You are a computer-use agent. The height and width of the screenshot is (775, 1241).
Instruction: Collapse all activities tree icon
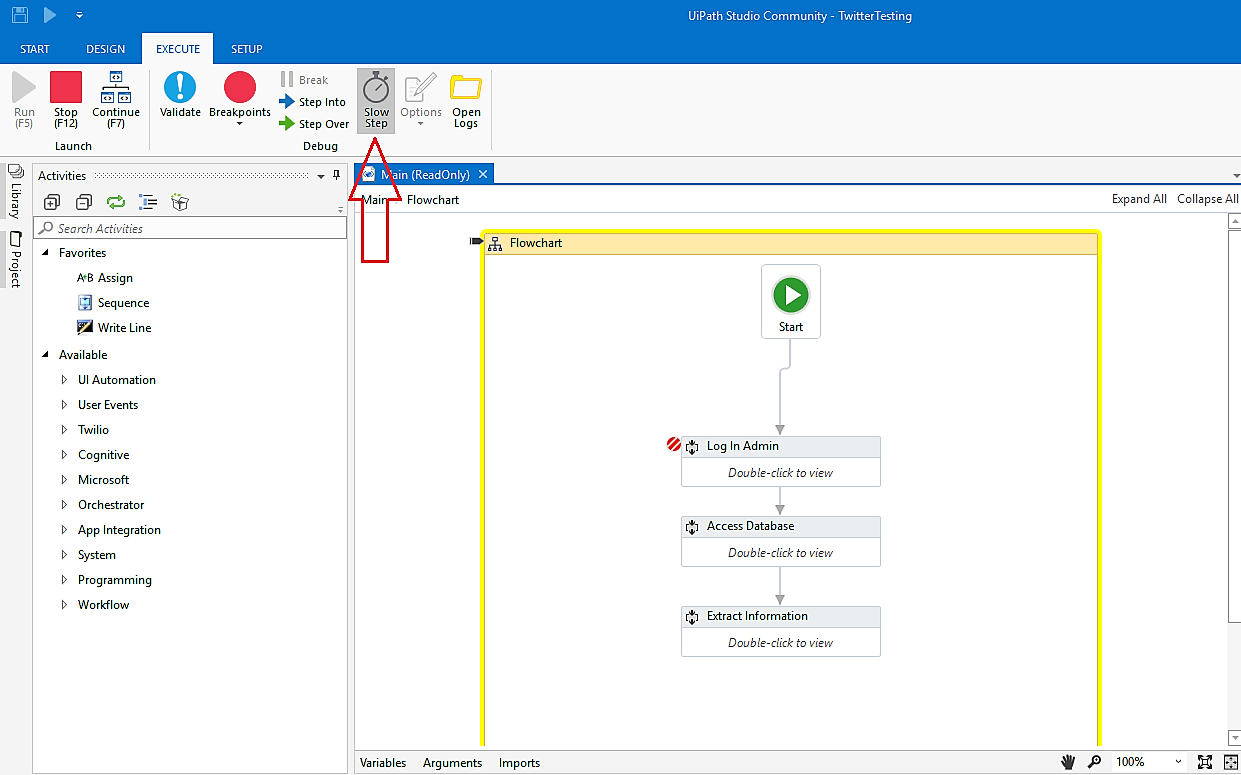[x=84, y=202]
